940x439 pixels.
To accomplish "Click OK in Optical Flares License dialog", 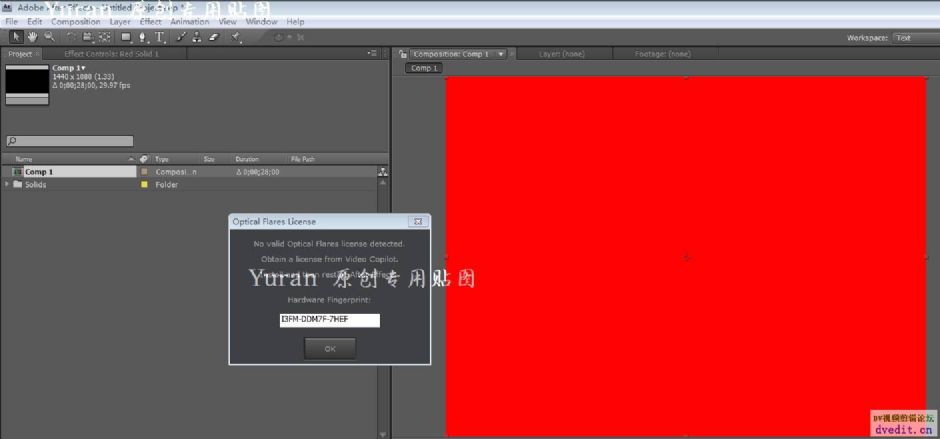I will [330, 348].
